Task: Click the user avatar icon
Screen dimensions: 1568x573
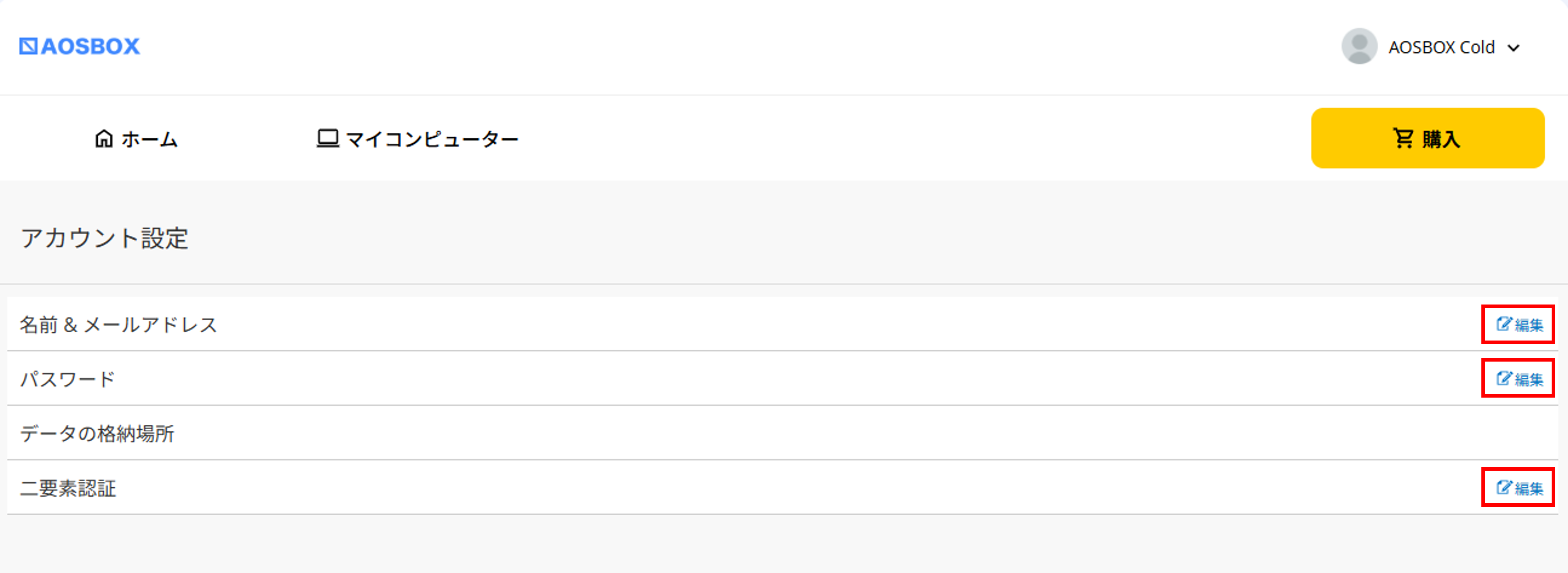Action: 1358,46
